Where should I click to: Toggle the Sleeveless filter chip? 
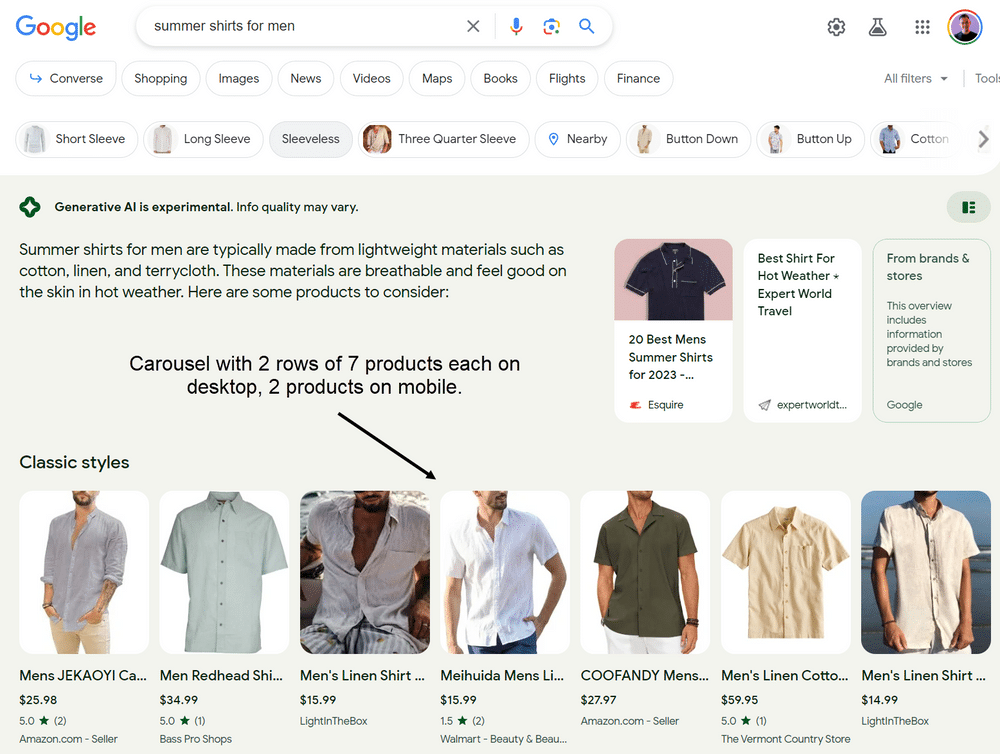click(310, 139)
